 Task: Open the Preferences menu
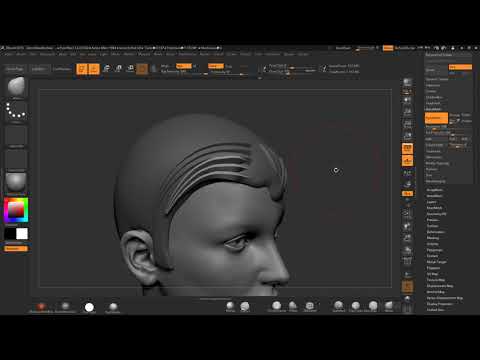tap(188, 54)
